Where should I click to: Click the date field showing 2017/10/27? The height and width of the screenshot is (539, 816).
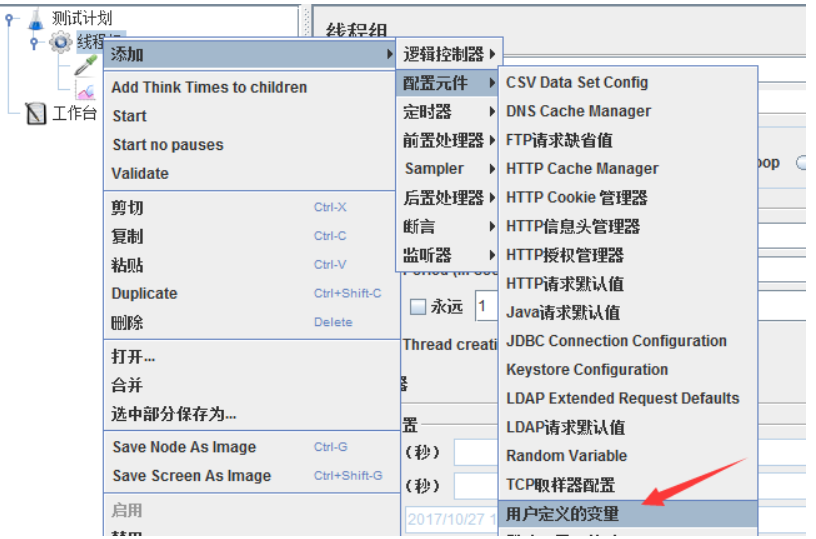click(452, 519)
